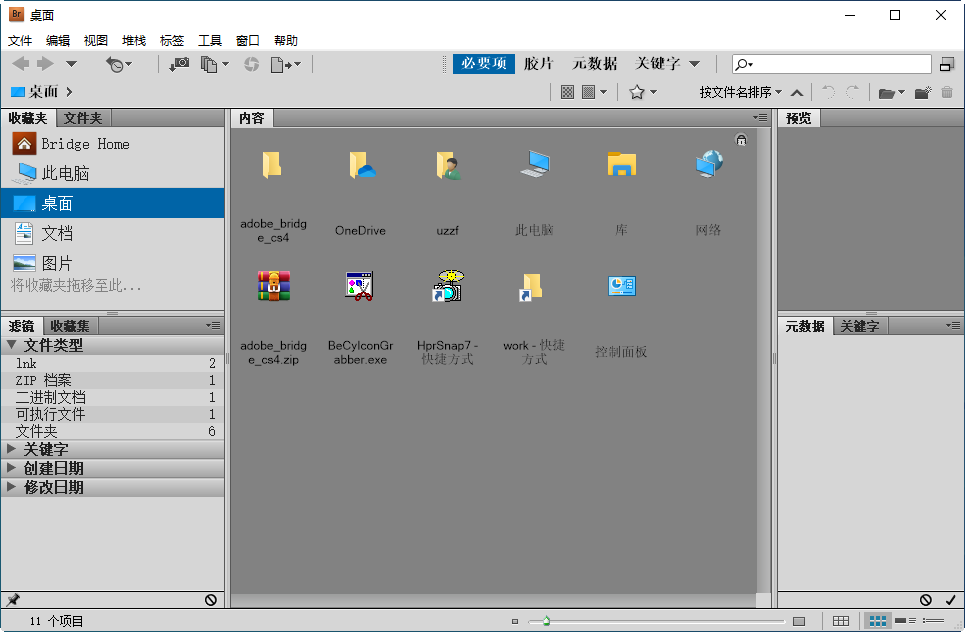
Task: Click the star rating filter icon
Action: pos(637,92)
